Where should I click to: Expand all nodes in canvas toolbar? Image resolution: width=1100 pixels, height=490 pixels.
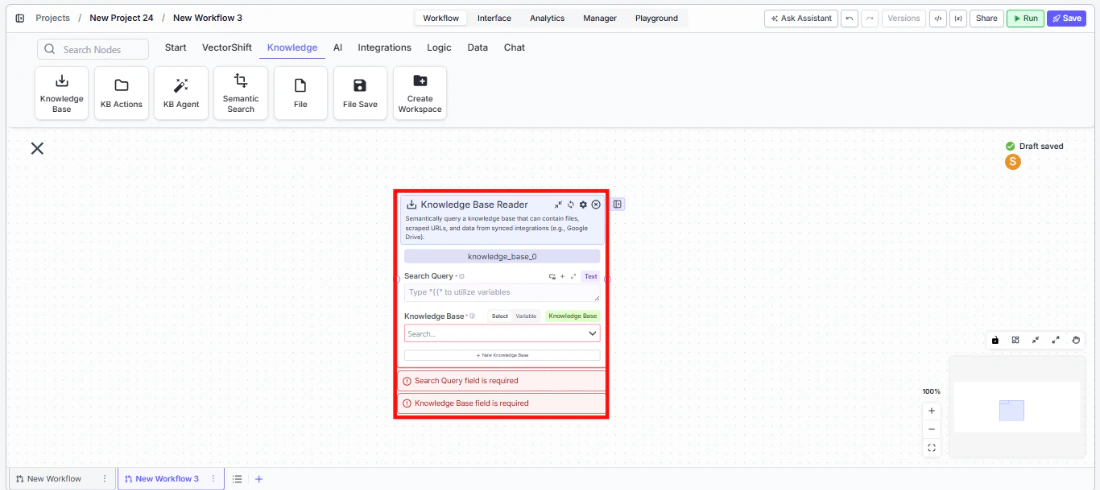1056,340
